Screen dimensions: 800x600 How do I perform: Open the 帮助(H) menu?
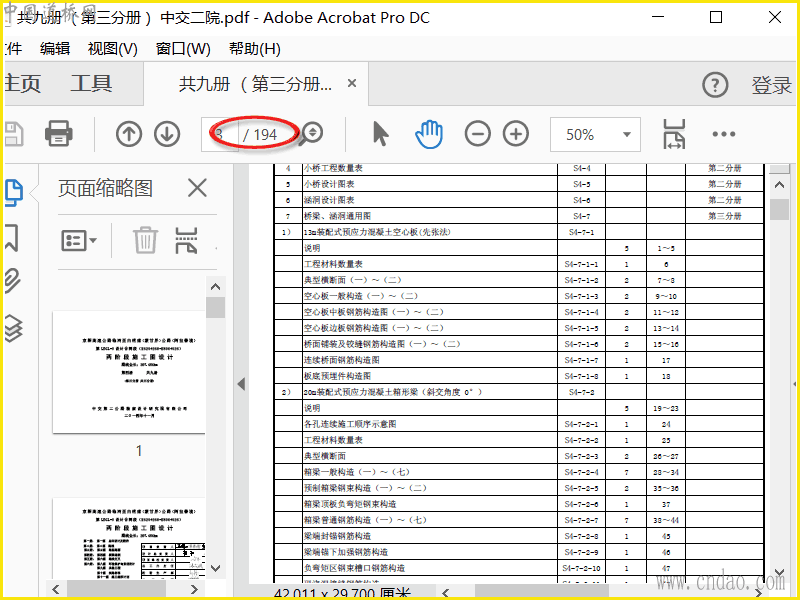click(255, 49)
